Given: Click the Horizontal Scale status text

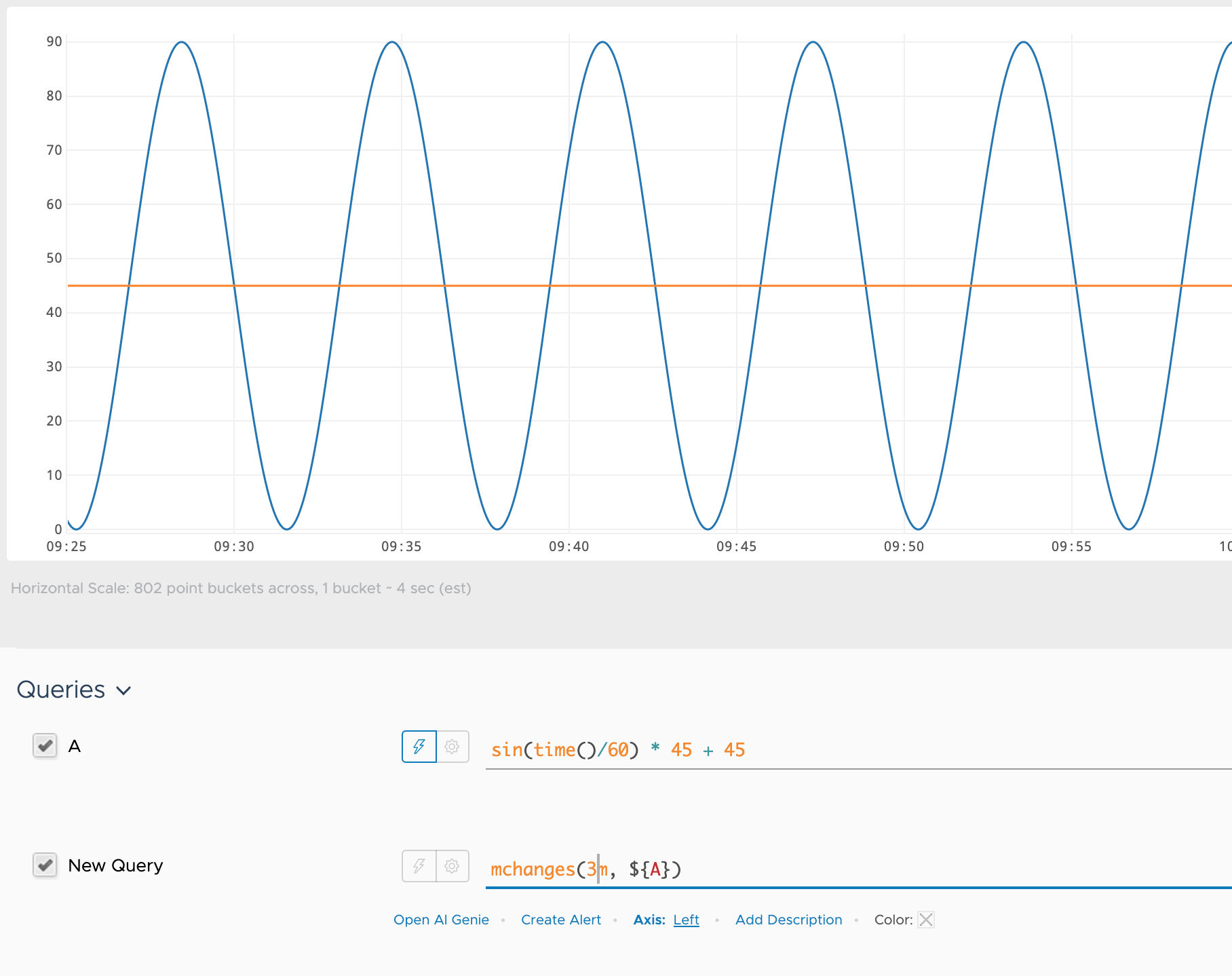Looking at the screenshot, I should click(241, 588).
